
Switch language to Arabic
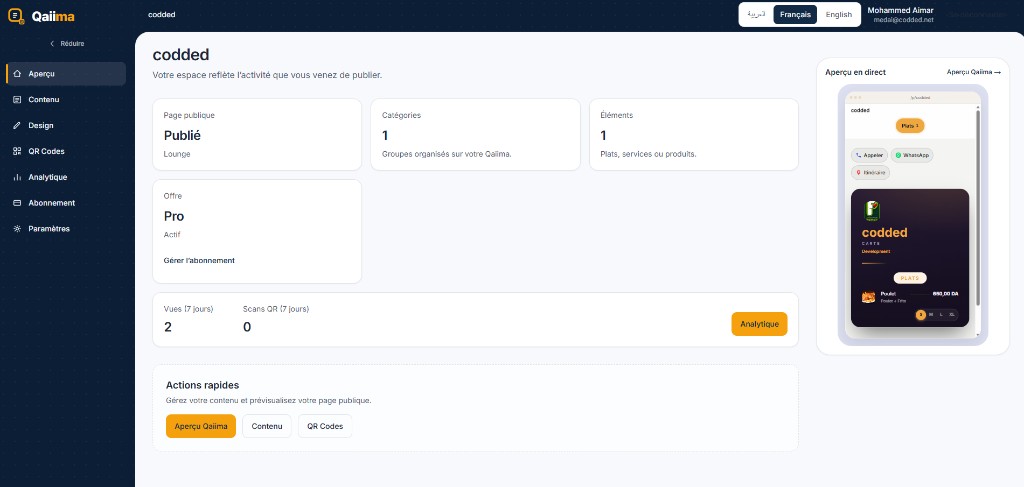click(756, 14)
